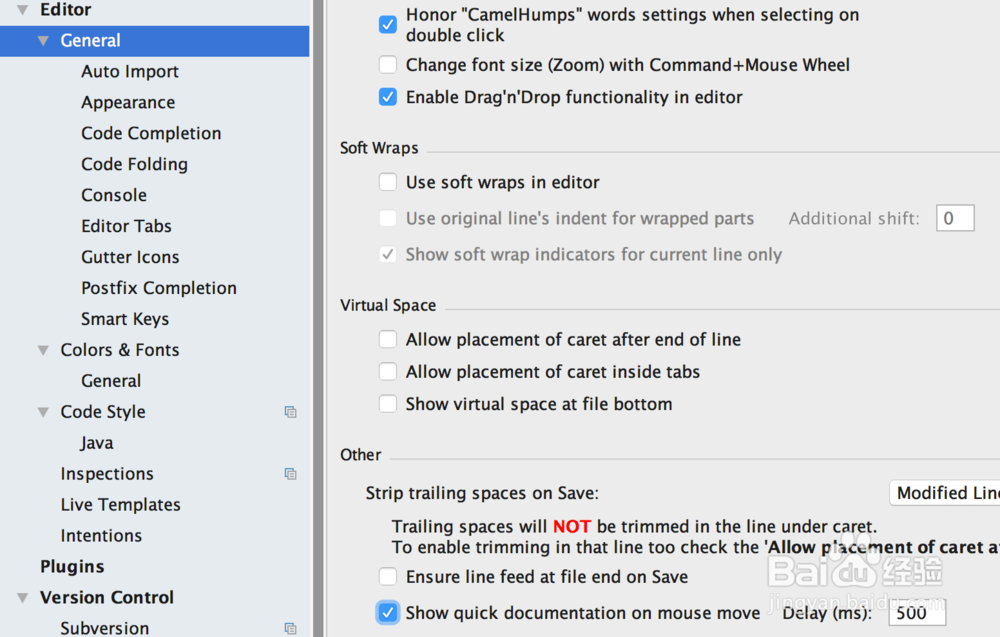Open the Plugins settings page

[x=72, y=567]
